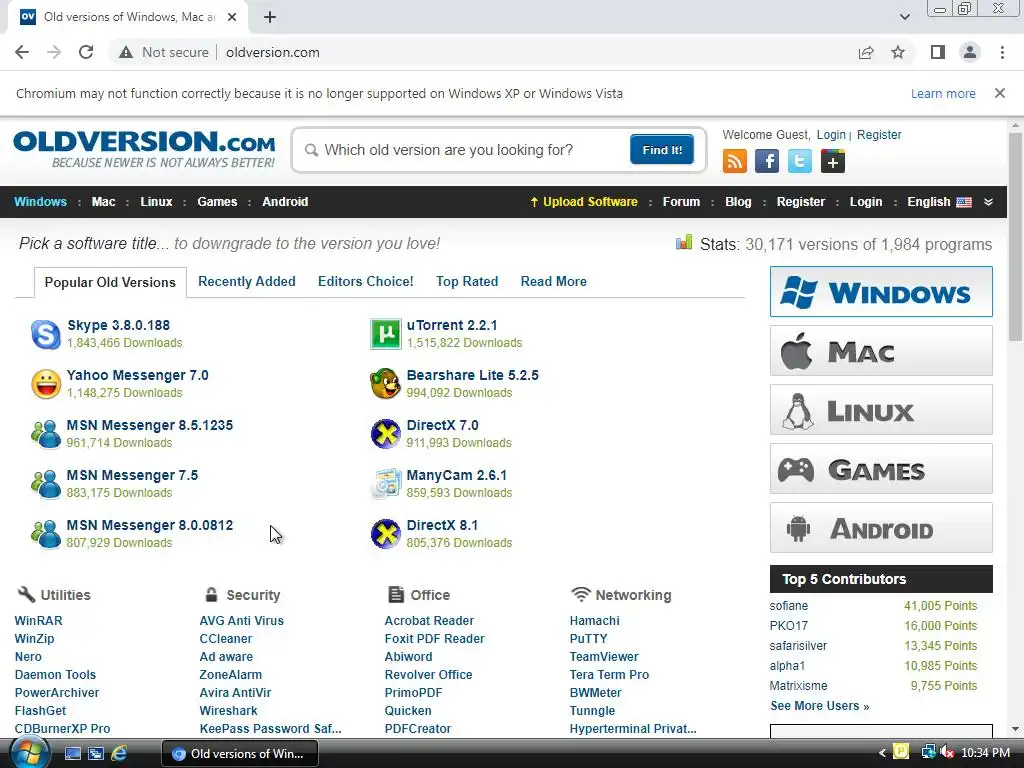Launch Internet Explorer from the taskbar

119,754
